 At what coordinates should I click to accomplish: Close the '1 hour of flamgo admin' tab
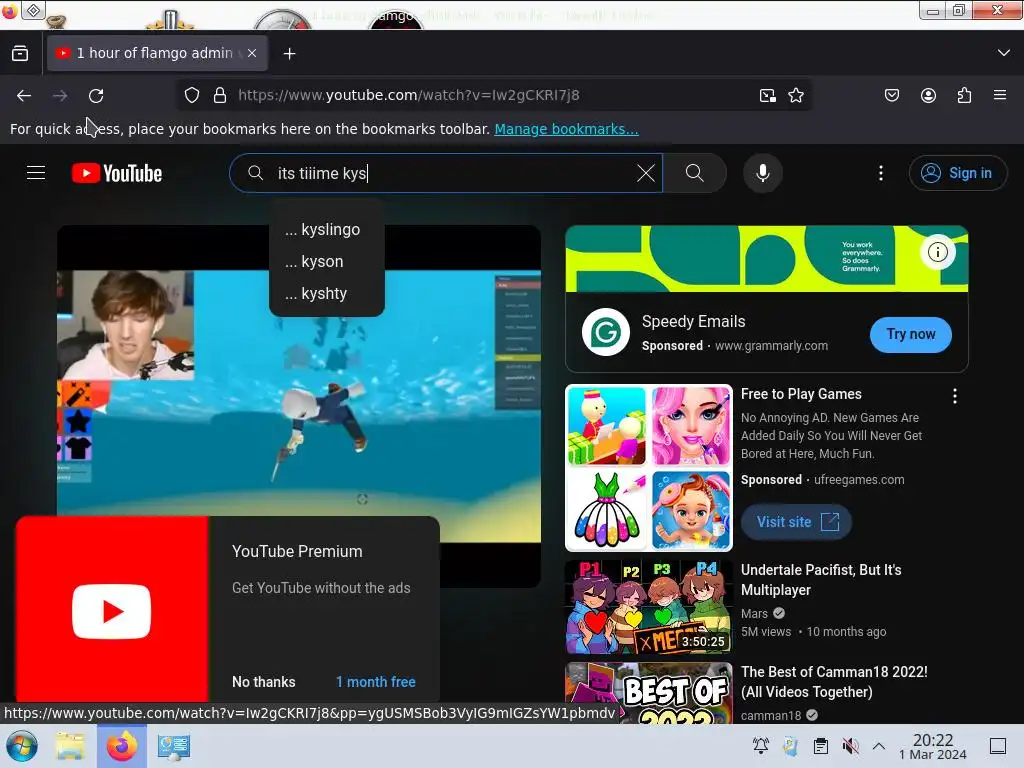pyautogui.click(x=252, y=53)
